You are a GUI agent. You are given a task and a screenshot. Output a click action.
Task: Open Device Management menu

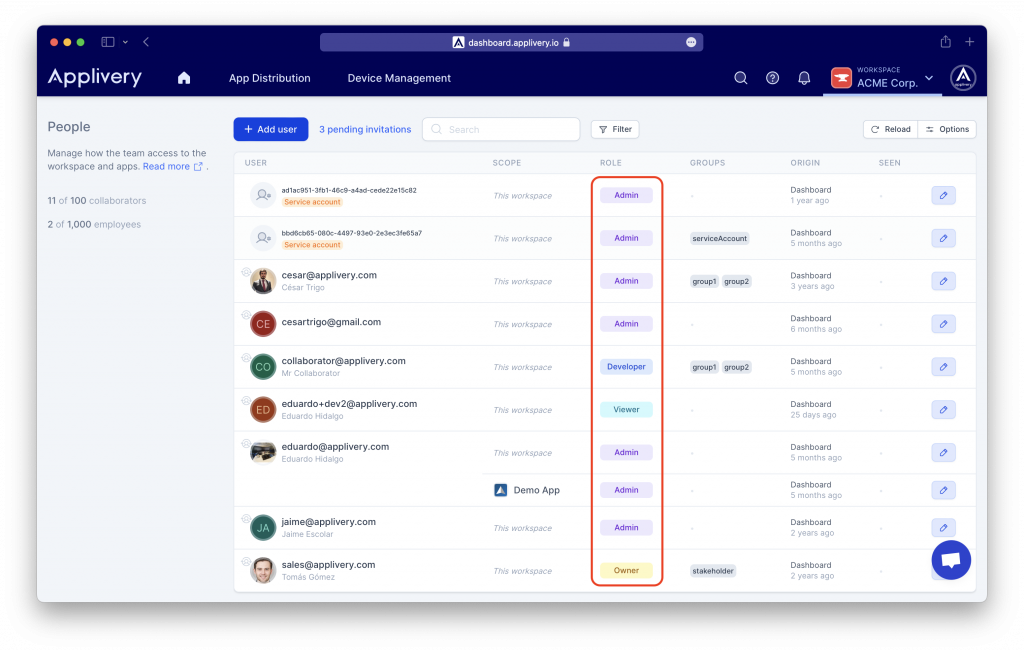coord(399,78)
